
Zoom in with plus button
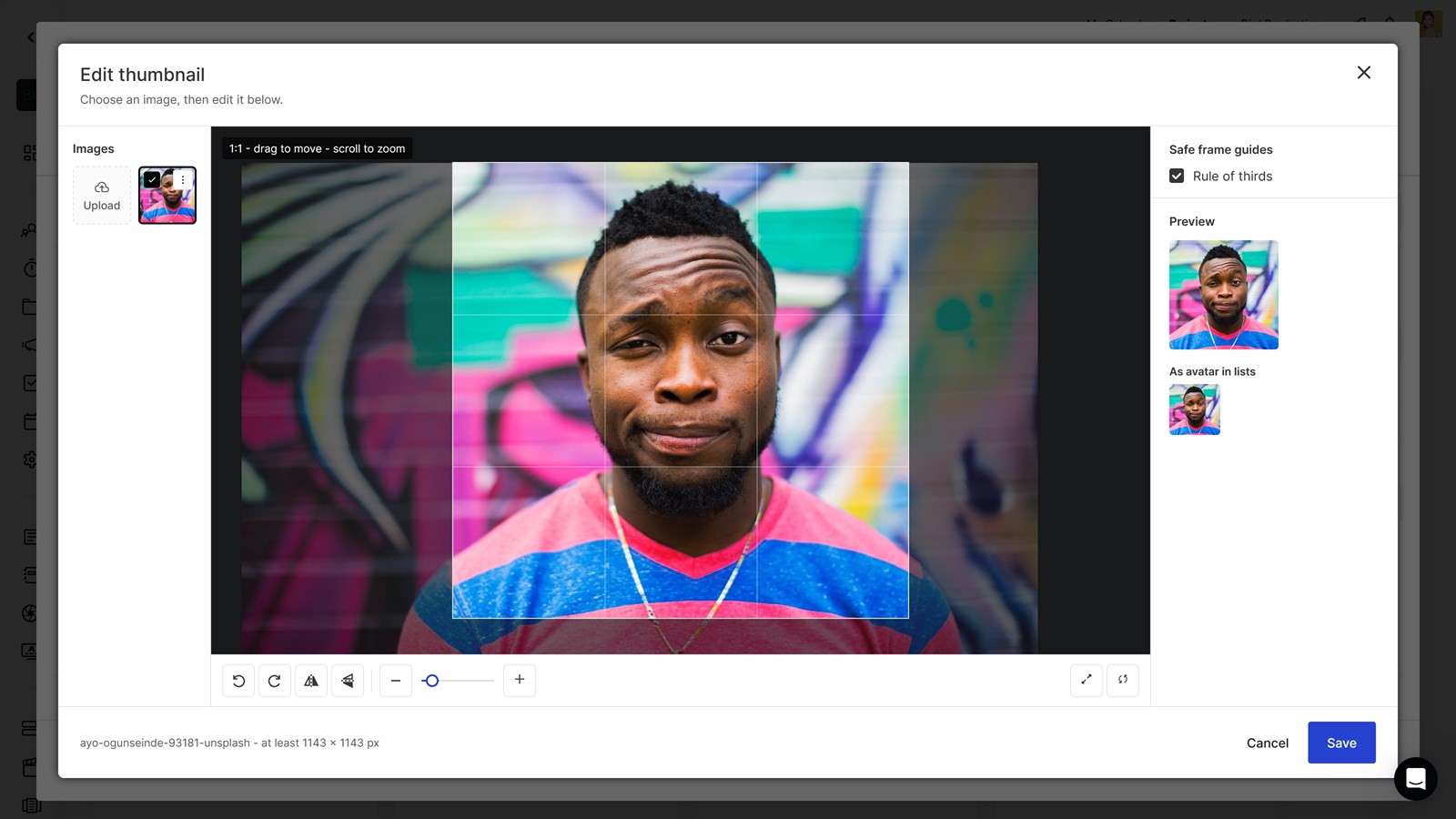(520, 680)
